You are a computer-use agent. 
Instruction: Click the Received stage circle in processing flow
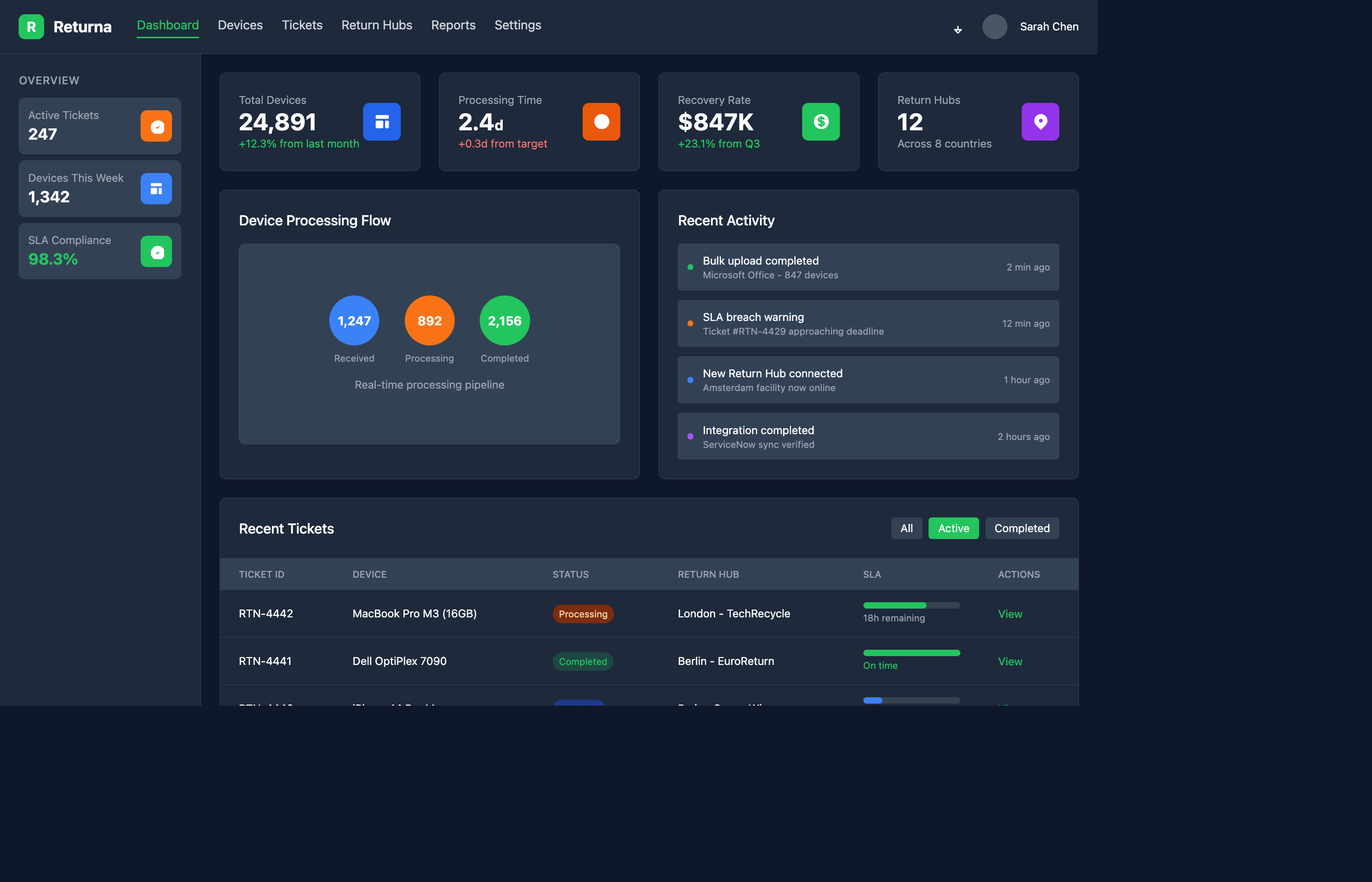point(353,321)
